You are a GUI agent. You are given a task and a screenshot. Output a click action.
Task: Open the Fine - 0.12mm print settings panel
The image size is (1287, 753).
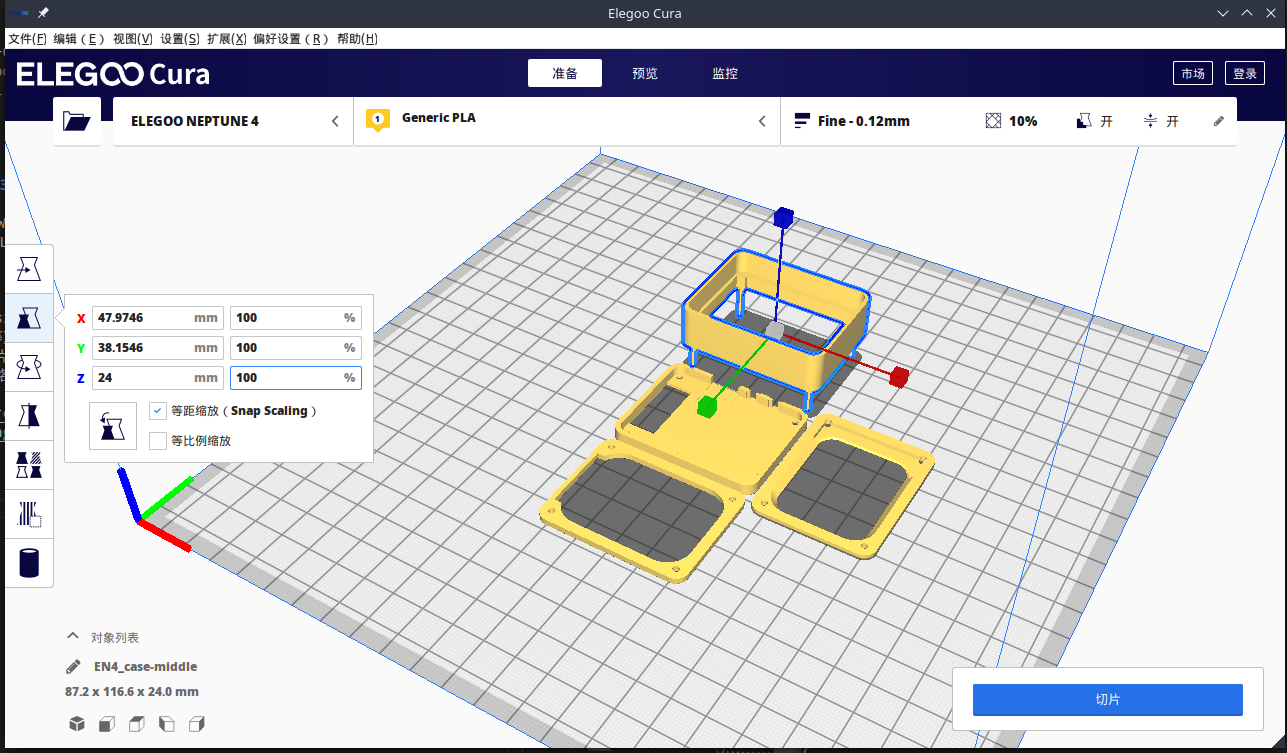pos(1008,121)
